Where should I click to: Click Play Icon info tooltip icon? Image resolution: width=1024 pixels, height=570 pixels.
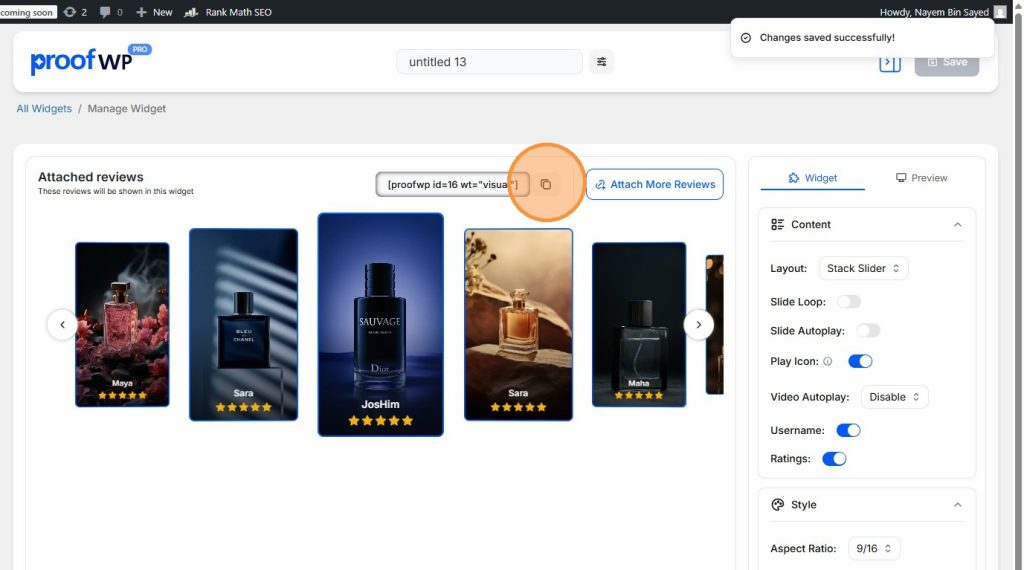[827, 361]
